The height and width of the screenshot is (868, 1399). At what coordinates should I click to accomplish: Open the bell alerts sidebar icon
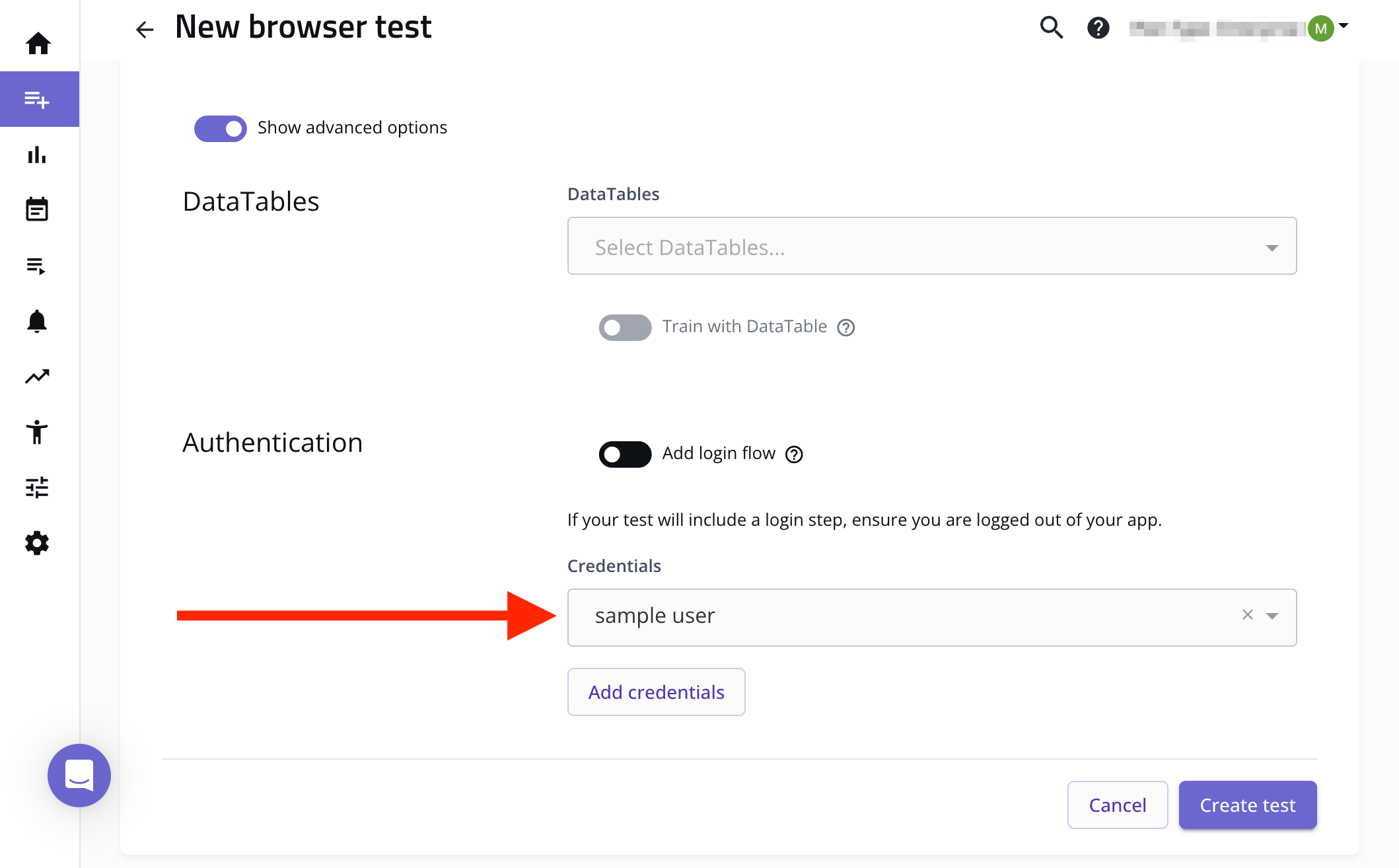(x=37, y=321)
